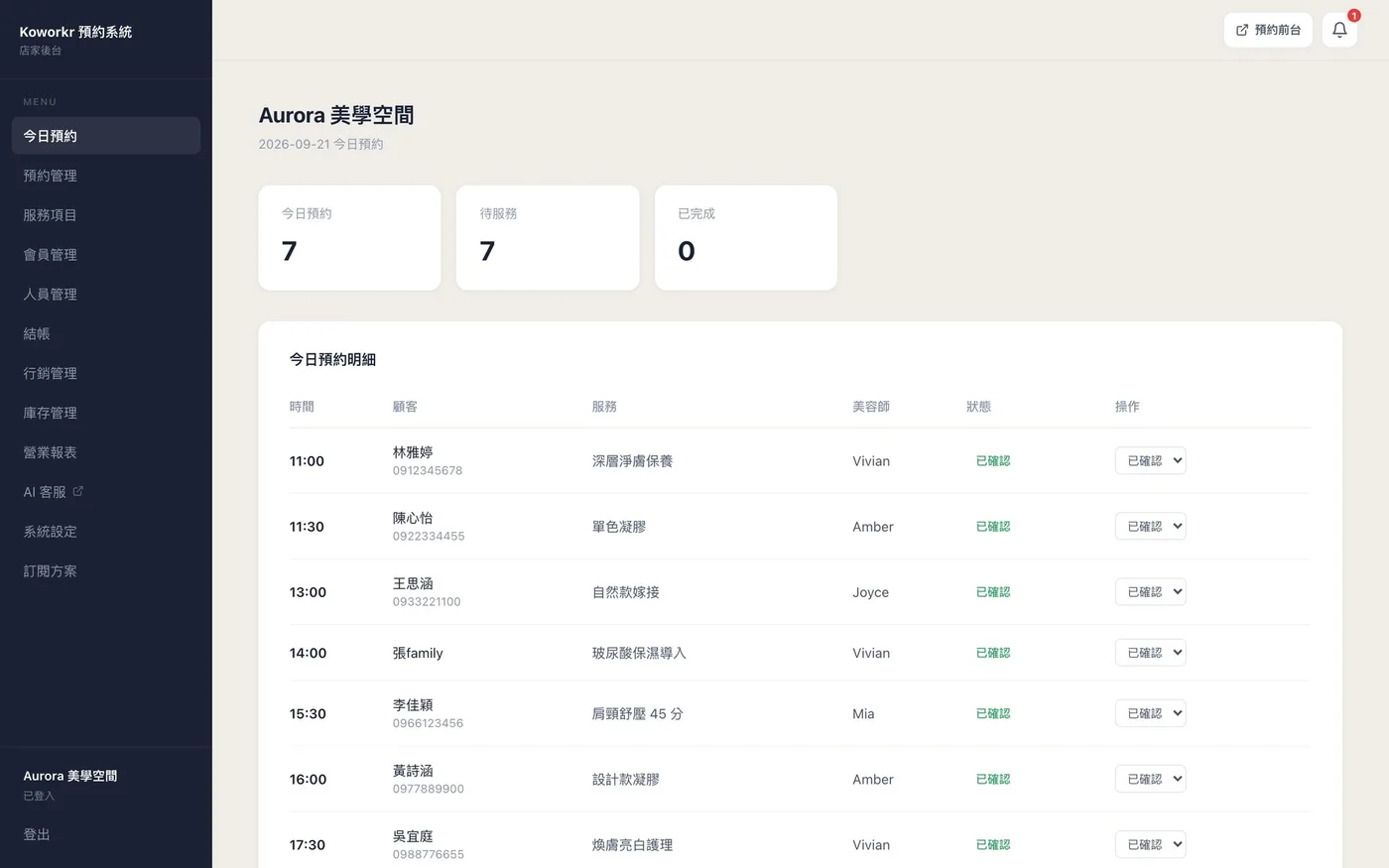View 營業報表 reports
Screen dimensions: 1389x868
point(106,452)
